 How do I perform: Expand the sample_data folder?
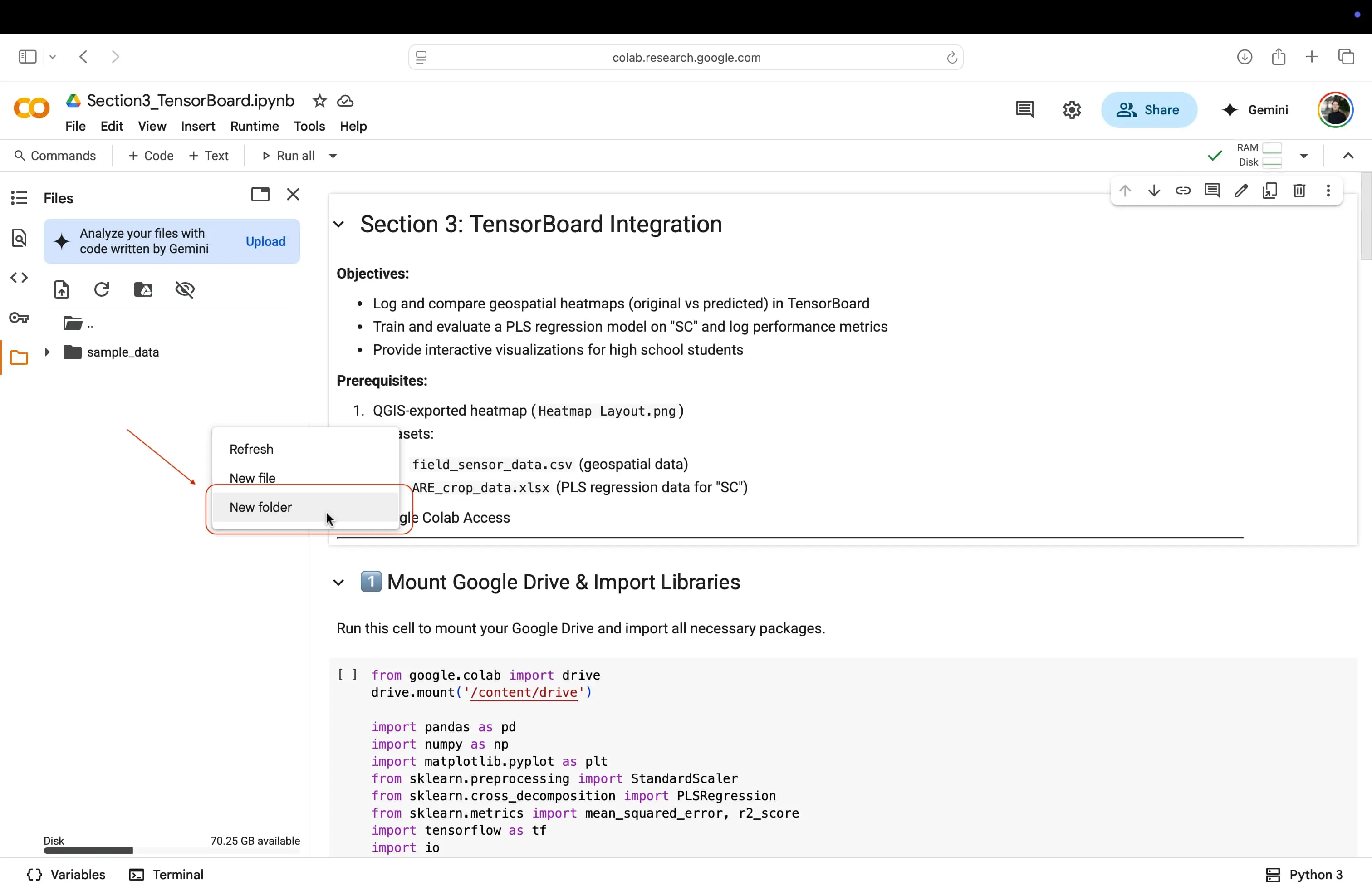pyautogui.click(x=48, y=352)
